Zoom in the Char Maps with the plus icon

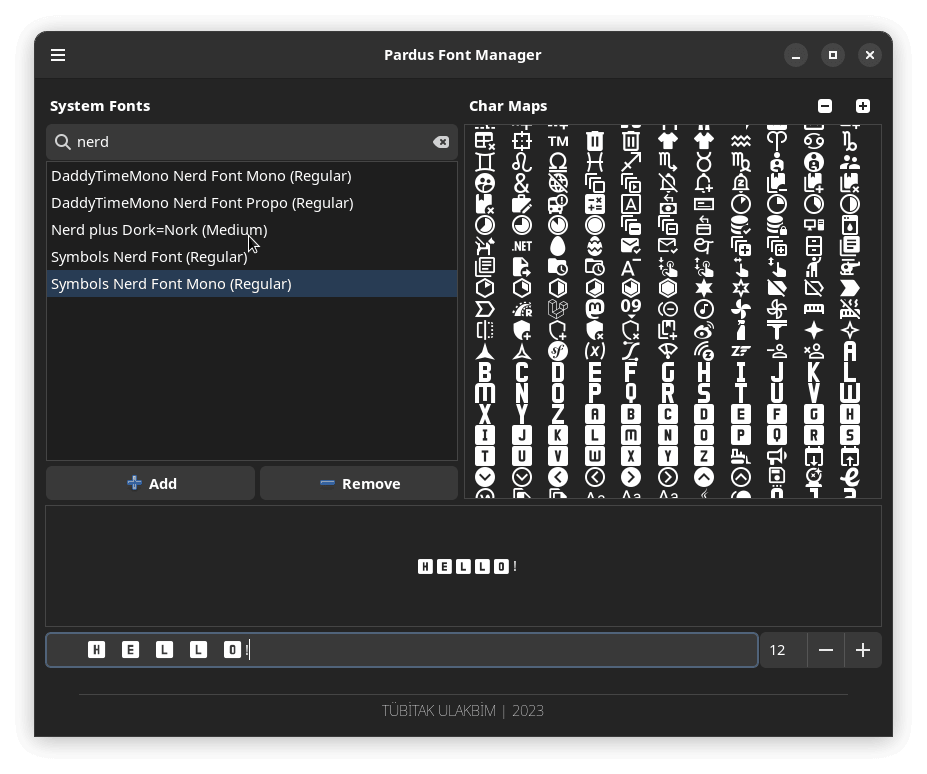861,105
